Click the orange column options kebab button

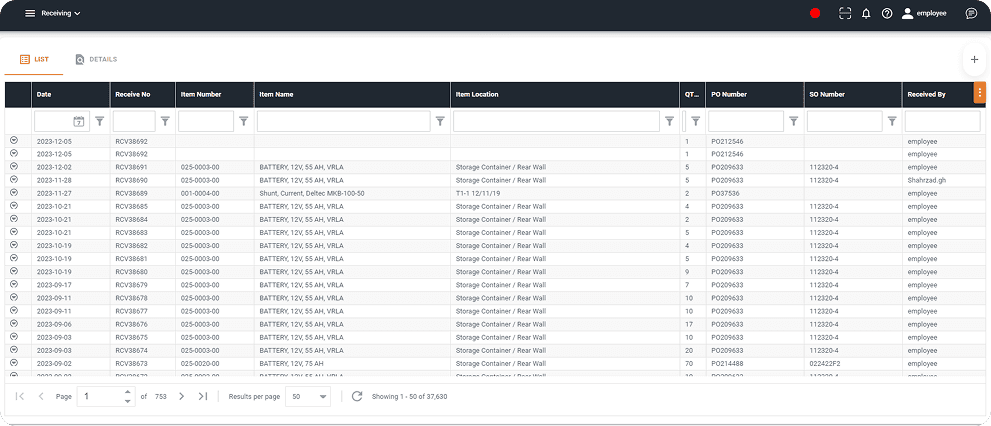click(x=980, y=93)
